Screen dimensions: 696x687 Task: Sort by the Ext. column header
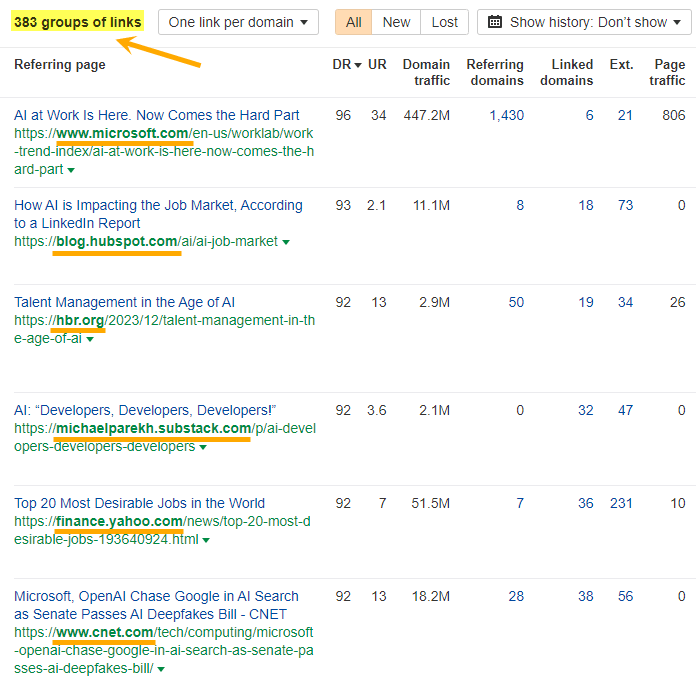click(x=621, y=64)
